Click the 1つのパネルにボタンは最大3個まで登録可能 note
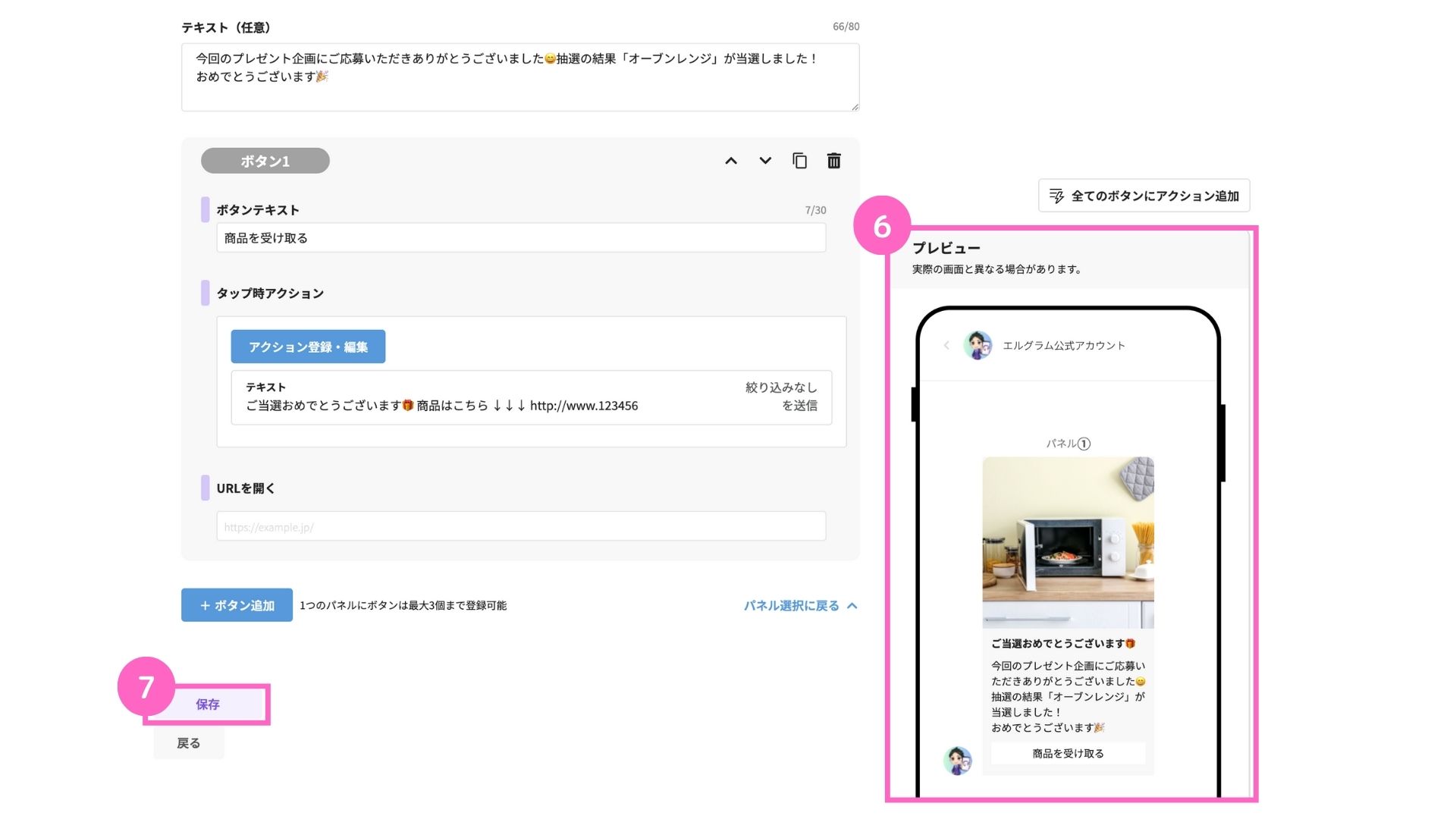 403,605
